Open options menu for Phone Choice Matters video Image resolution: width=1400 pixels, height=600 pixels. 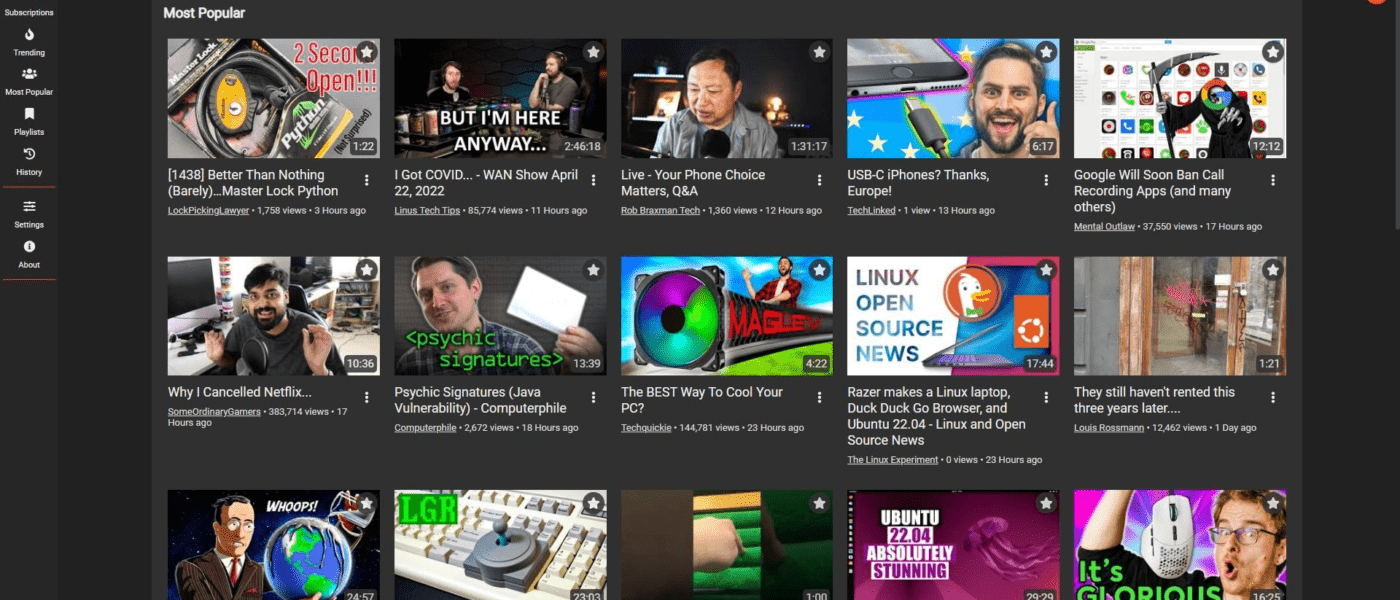click(x=820, y=180)
